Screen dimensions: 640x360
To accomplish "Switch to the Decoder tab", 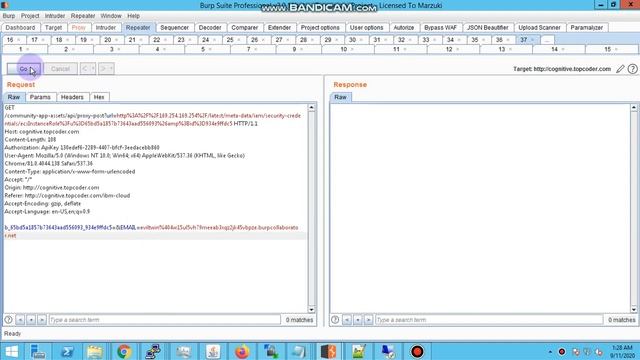I will point(210,27).
